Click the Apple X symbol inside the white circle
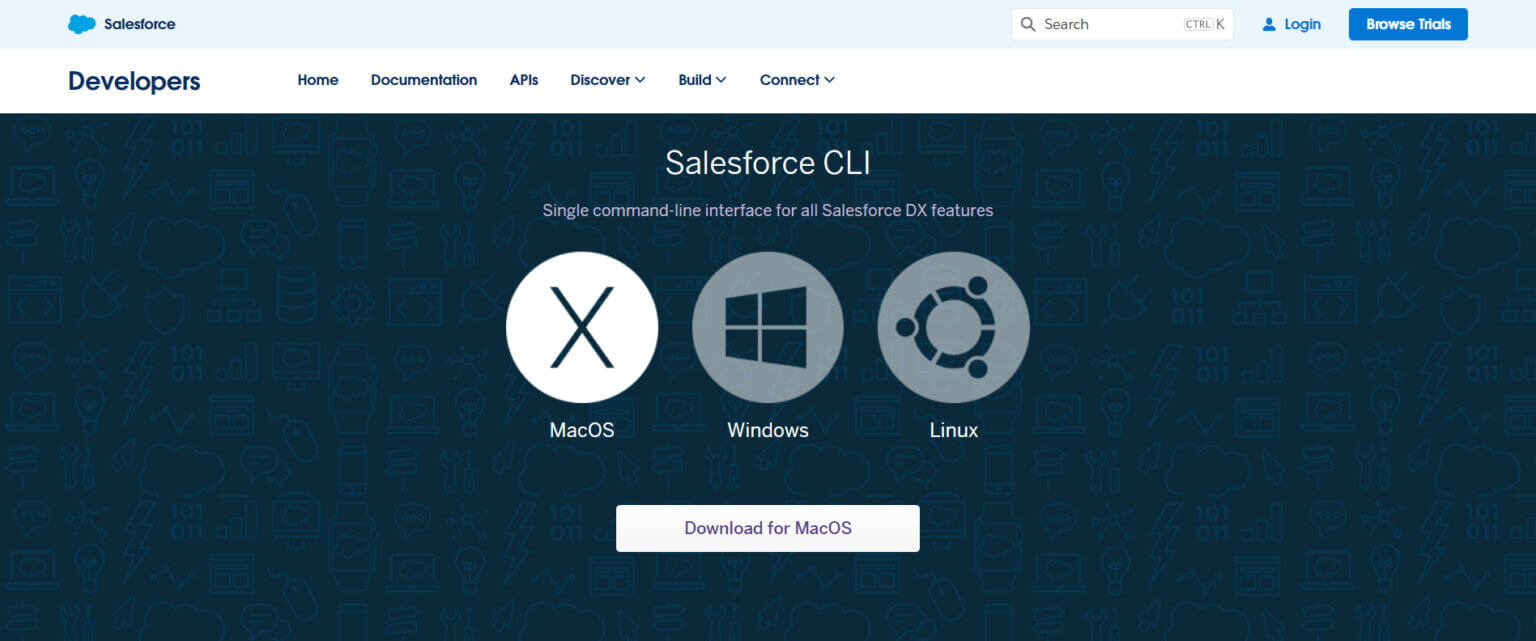This screenshot has width=1536, height=641. pyautogui.click(x=582, y=327)
